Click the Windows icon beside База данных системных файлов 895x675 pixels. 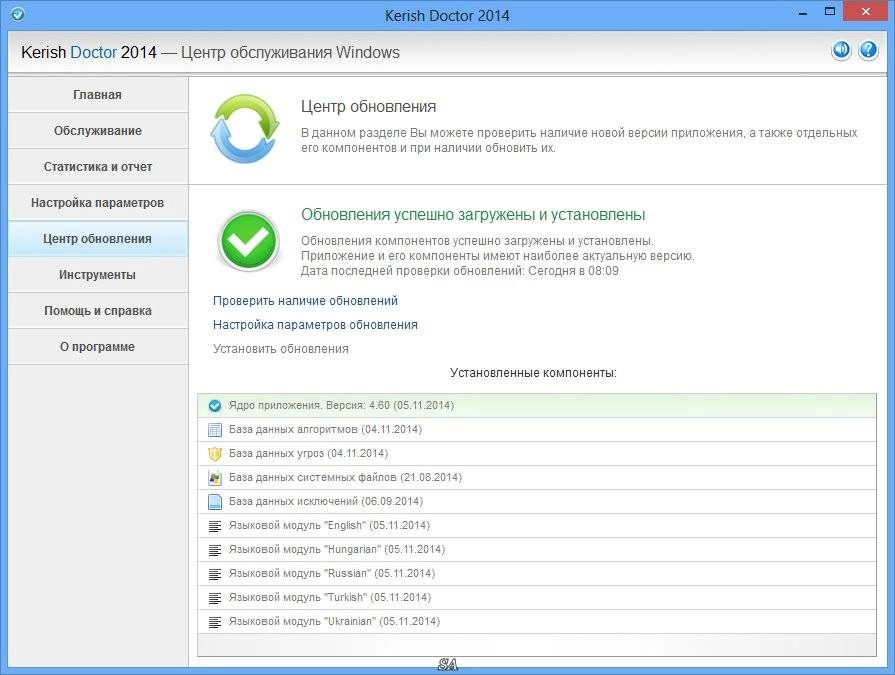point(215,478)
